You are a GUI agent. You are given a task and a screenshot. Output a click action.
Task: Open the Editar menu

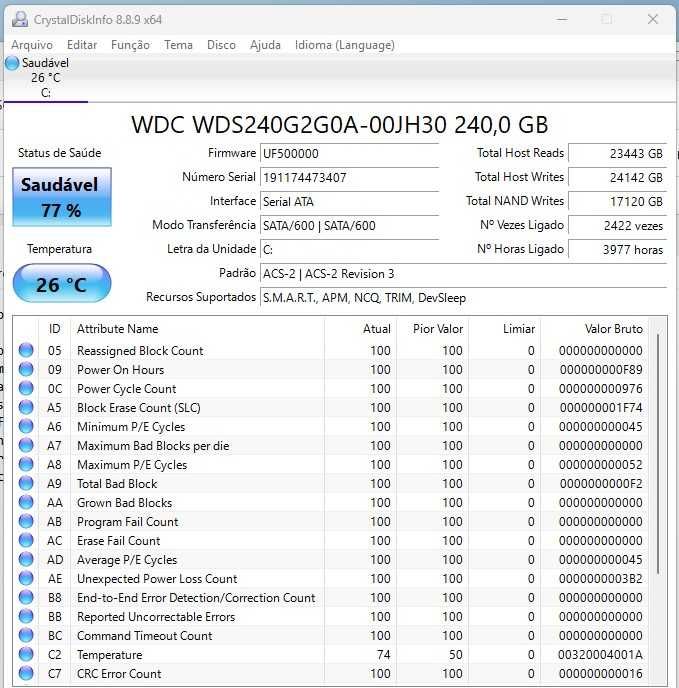pyautogui.click(x=82, y=45)
